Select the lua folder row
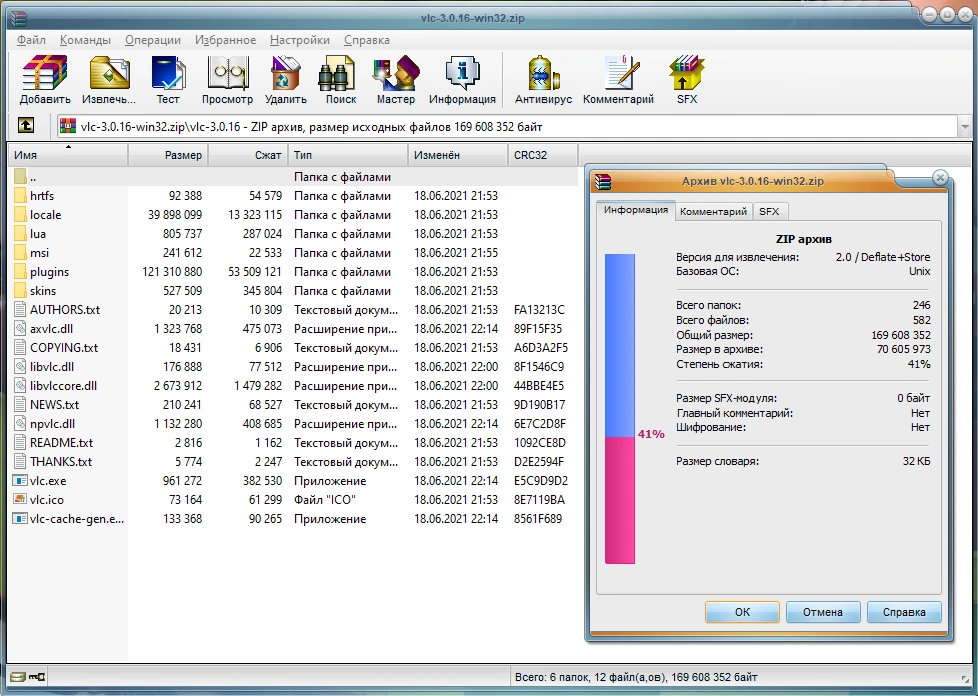978x696 pixels. (x=293, y=234)
